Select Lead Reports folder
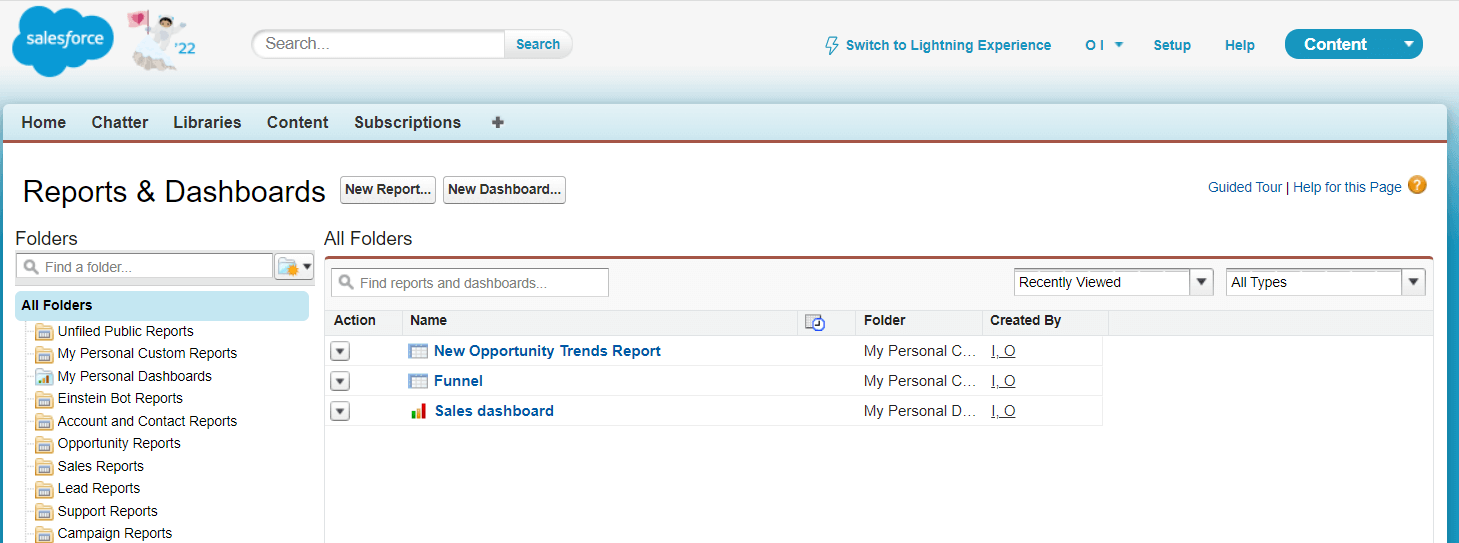 point(98,488)
